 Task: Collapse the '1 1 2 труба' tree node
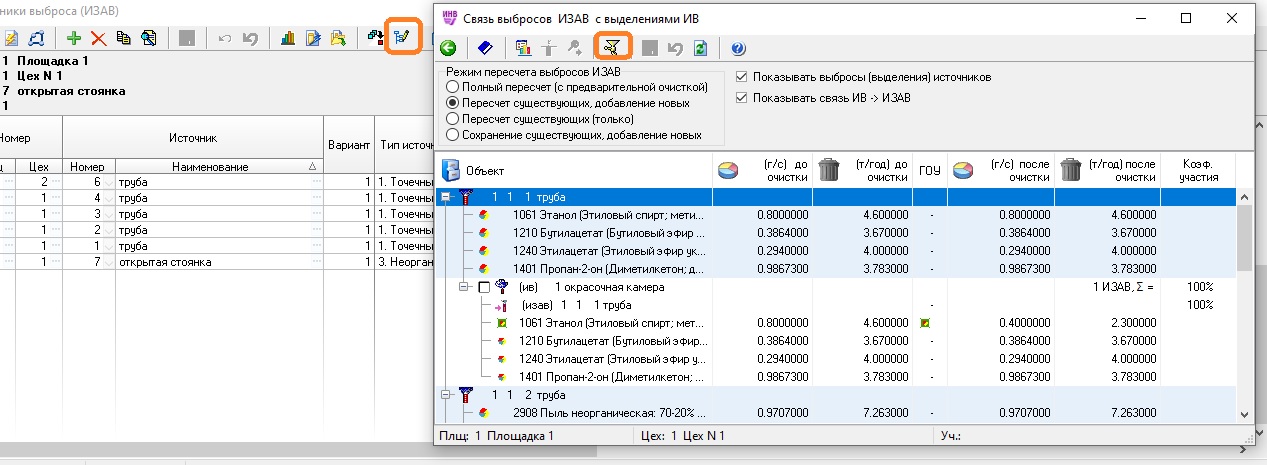(445, 395)
